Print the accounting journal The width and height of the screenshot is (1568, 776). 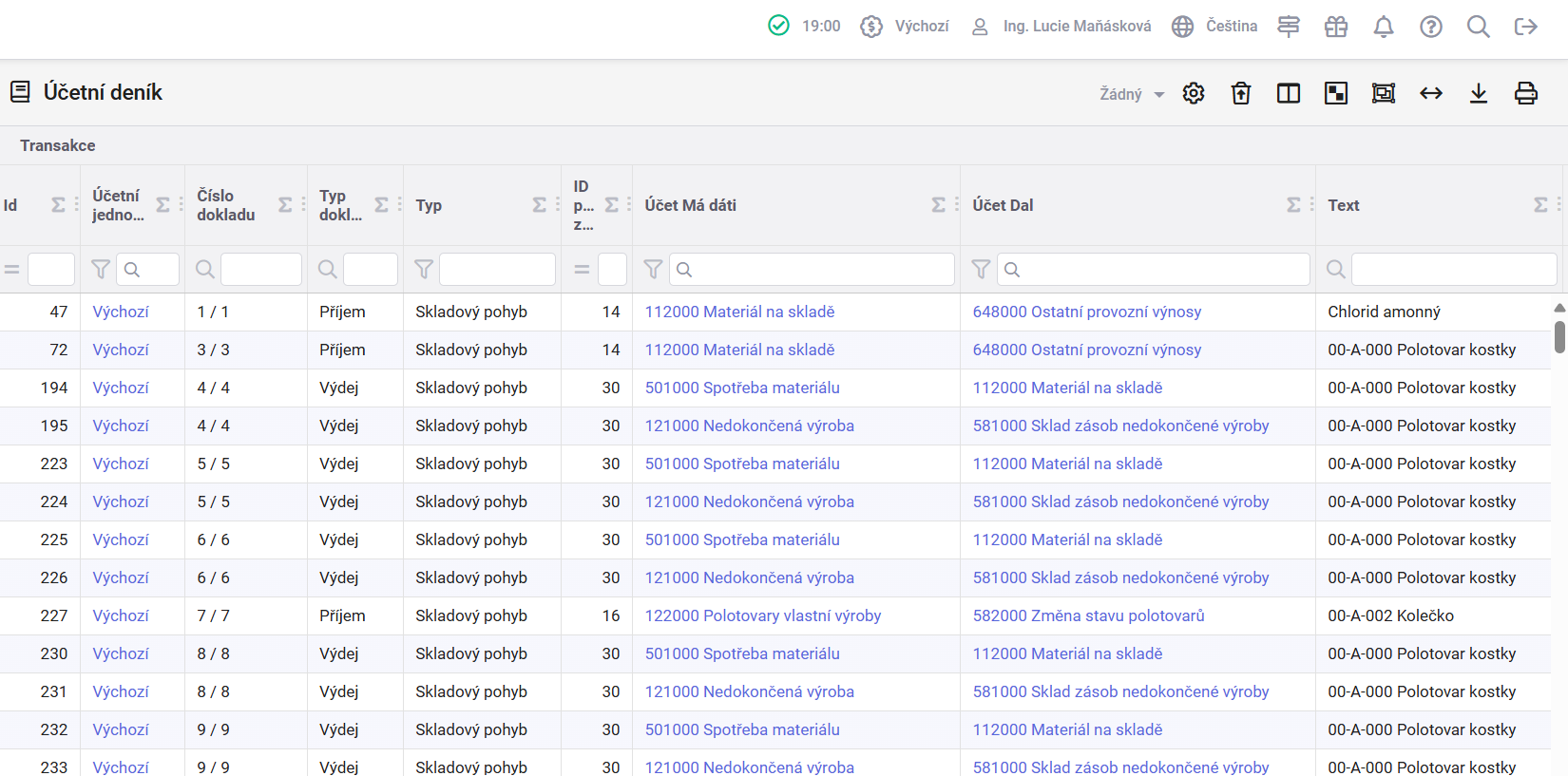tap(1526, 93)
